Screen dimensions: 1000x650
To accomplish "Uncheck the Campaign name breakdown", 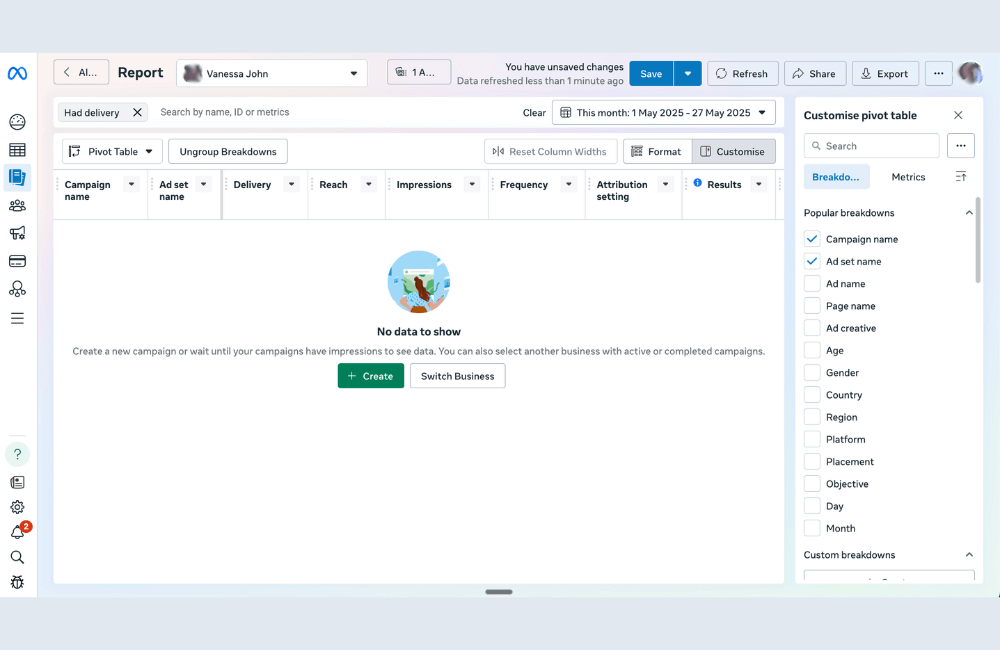I will [x=812, y=239].
